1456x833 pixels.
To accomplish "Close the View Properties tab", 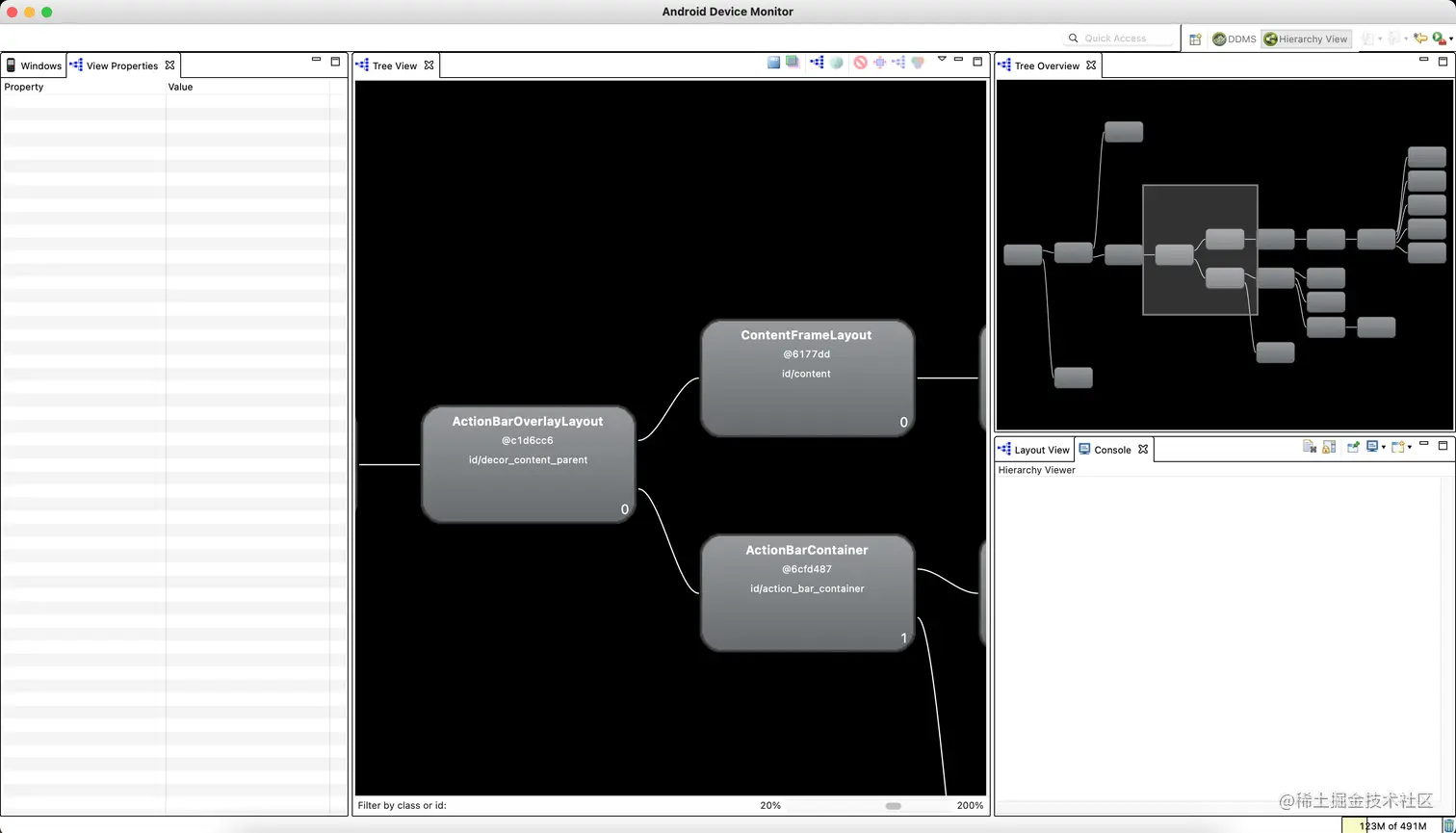I will [169, 65].
